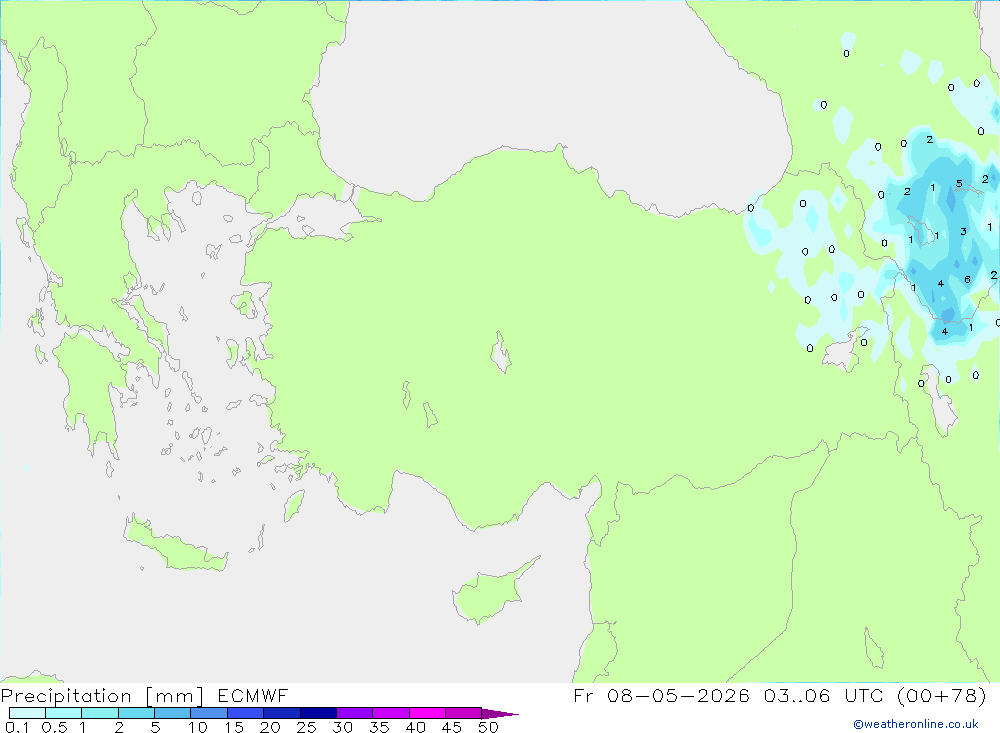Click the 20–25 mm dark blue swatch
This screenshot has height=733, width=1000.
coord(281,713)
